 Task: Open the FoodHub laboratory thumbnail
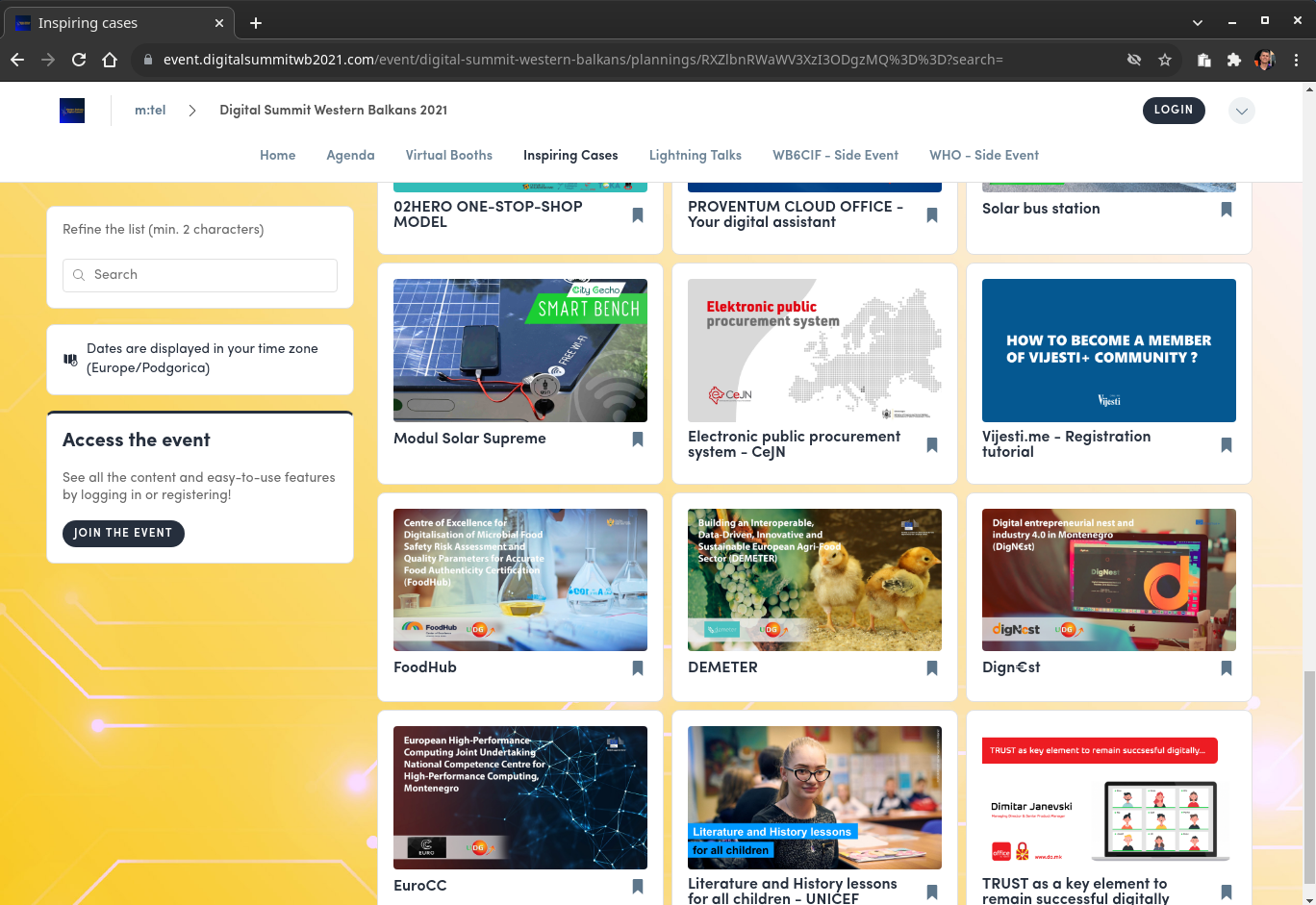(x=520, y=580)
